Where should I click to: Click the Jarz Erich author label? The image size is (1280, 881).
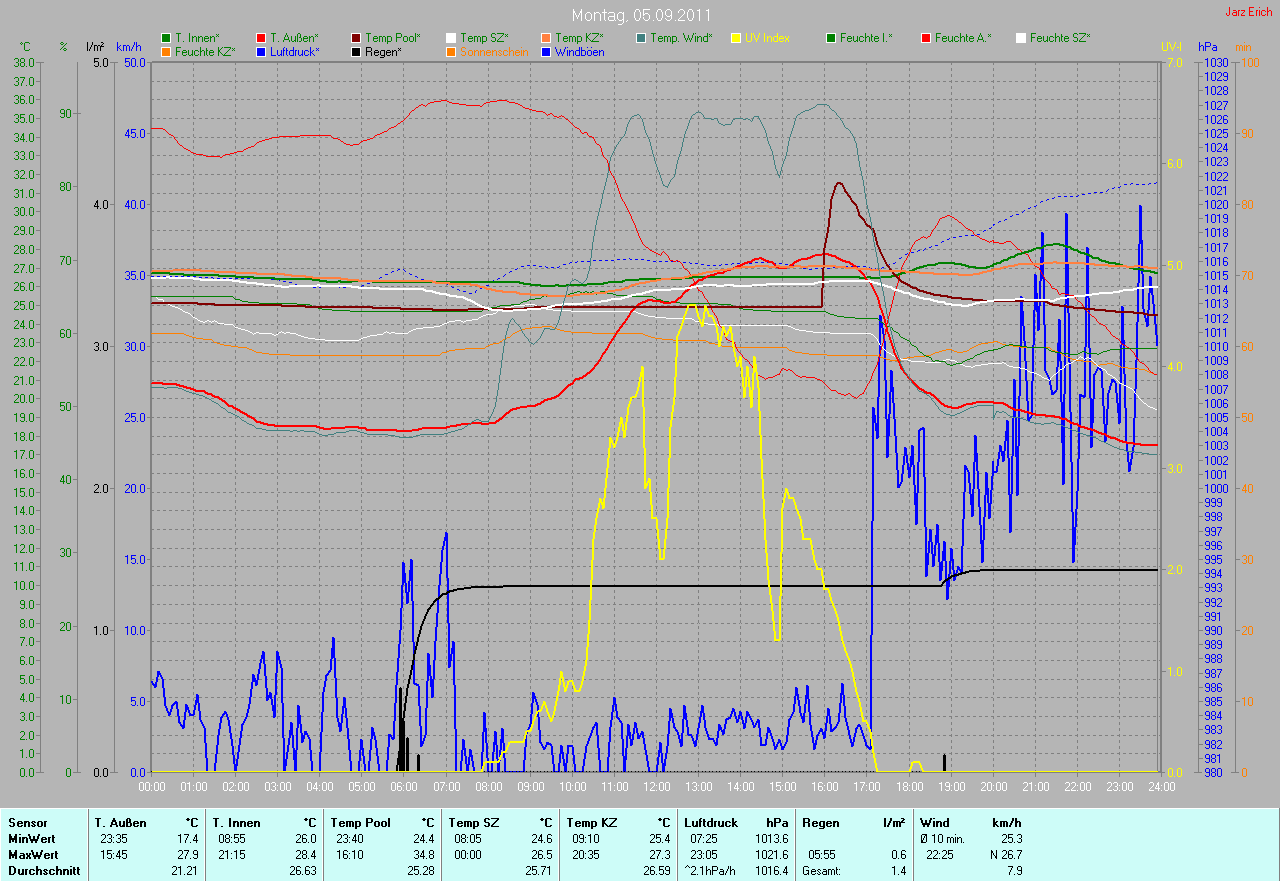pyautogui.click(x=1249, y=12)
